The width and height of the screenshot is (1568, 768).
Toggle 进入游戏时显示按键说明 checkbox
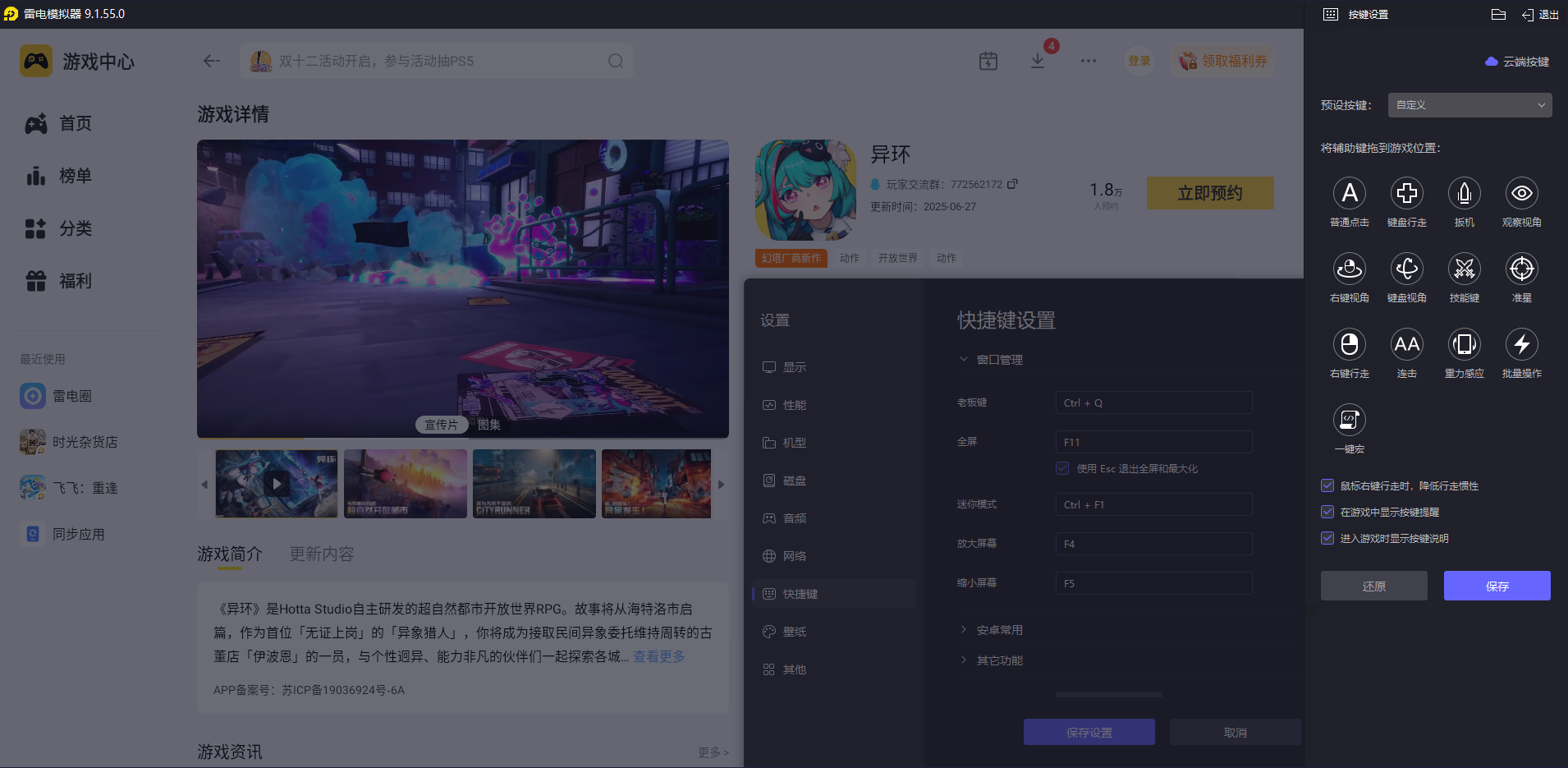[1327, 539]
